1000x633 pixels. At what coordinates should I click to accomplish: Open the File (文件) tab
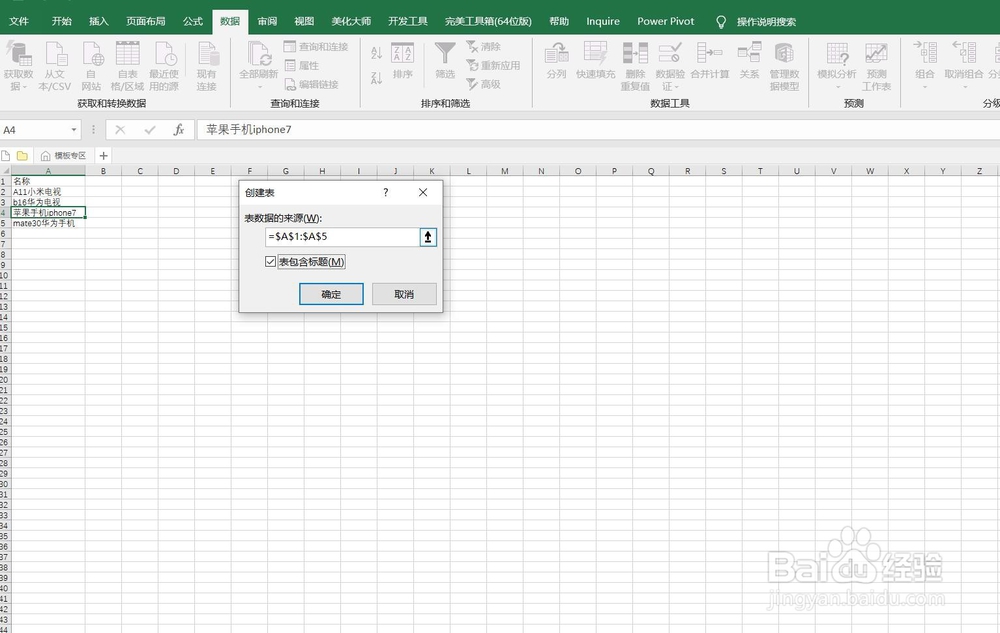point(18,21)
